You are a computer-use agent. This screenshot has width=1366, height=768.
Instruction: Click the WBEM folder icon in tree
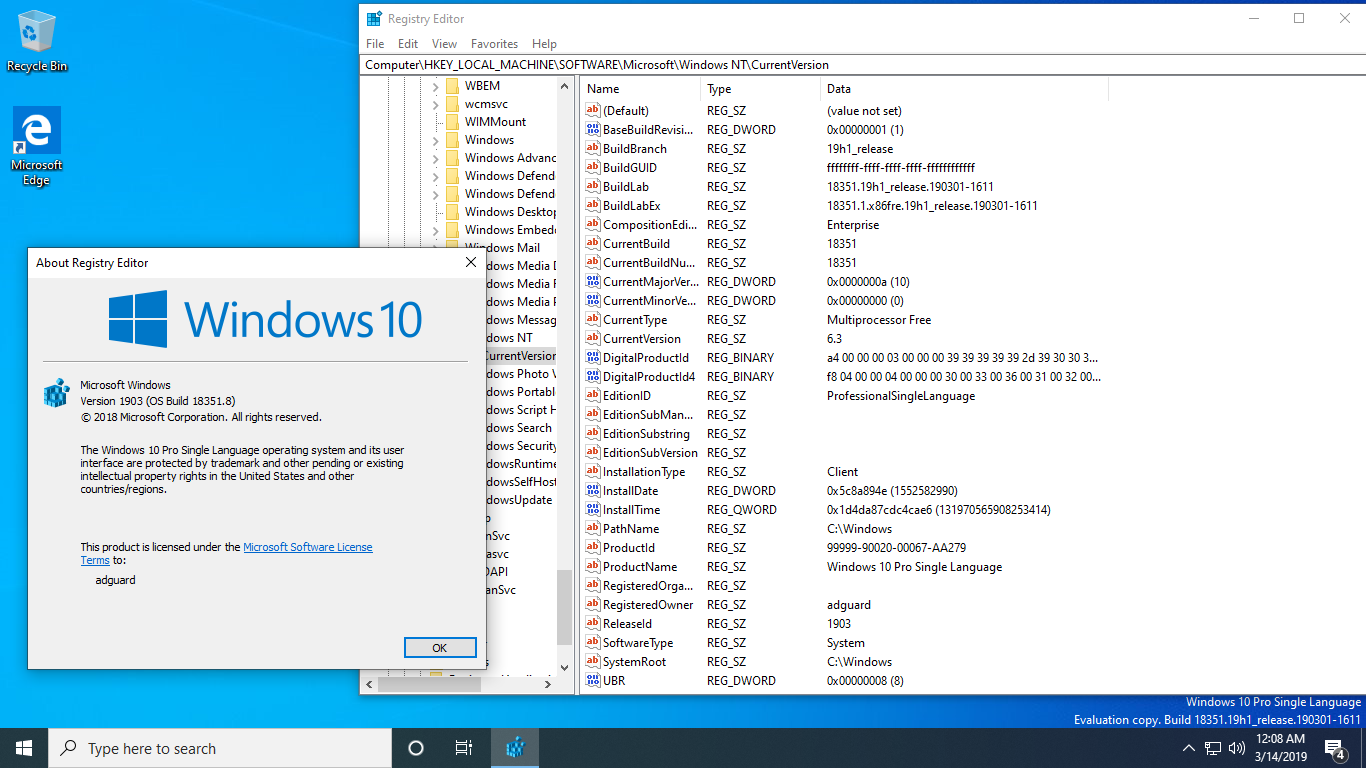tap(452, 86)
